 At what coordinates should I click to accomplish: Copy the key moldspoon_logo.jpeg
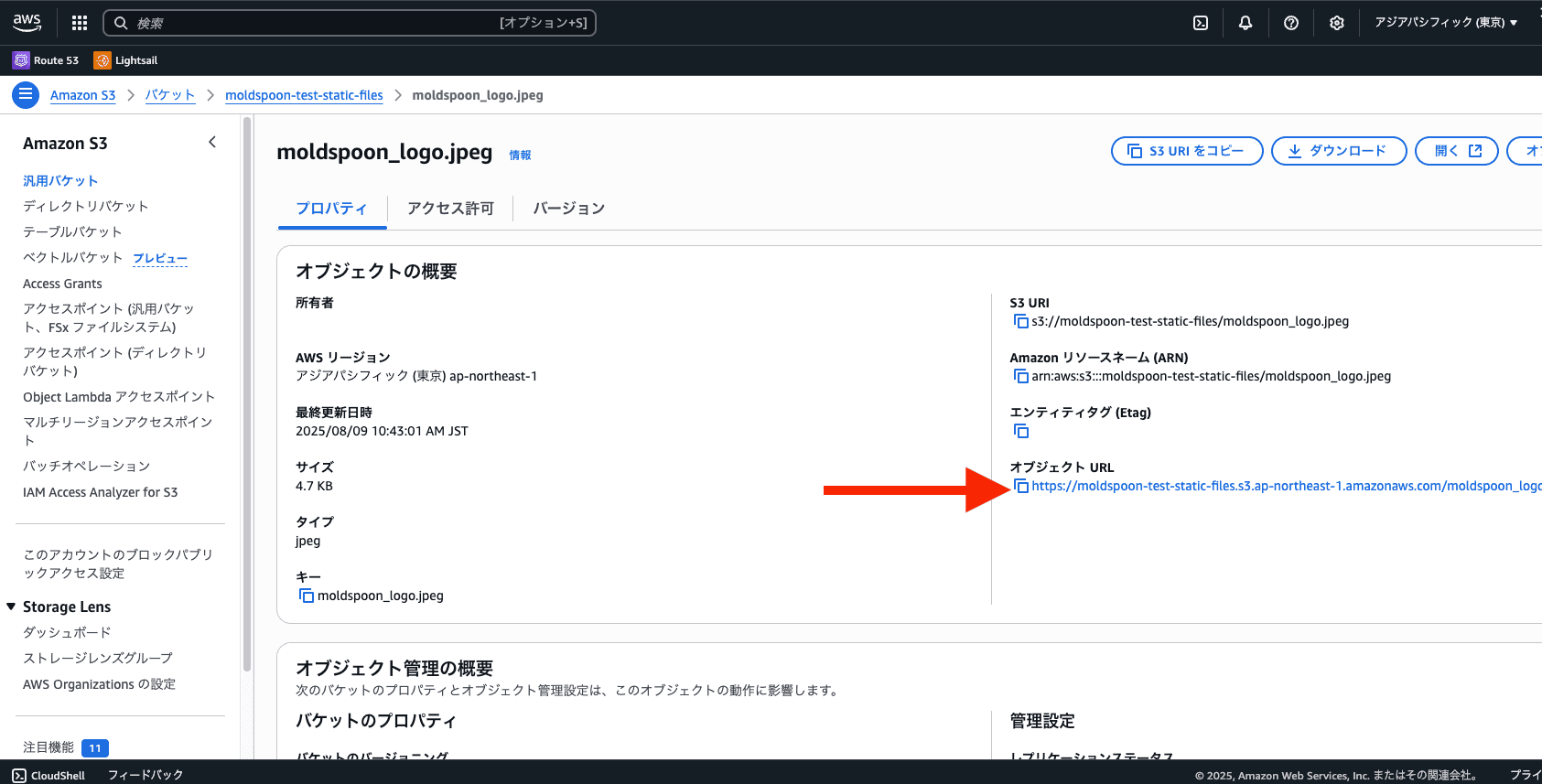point(307,596)
